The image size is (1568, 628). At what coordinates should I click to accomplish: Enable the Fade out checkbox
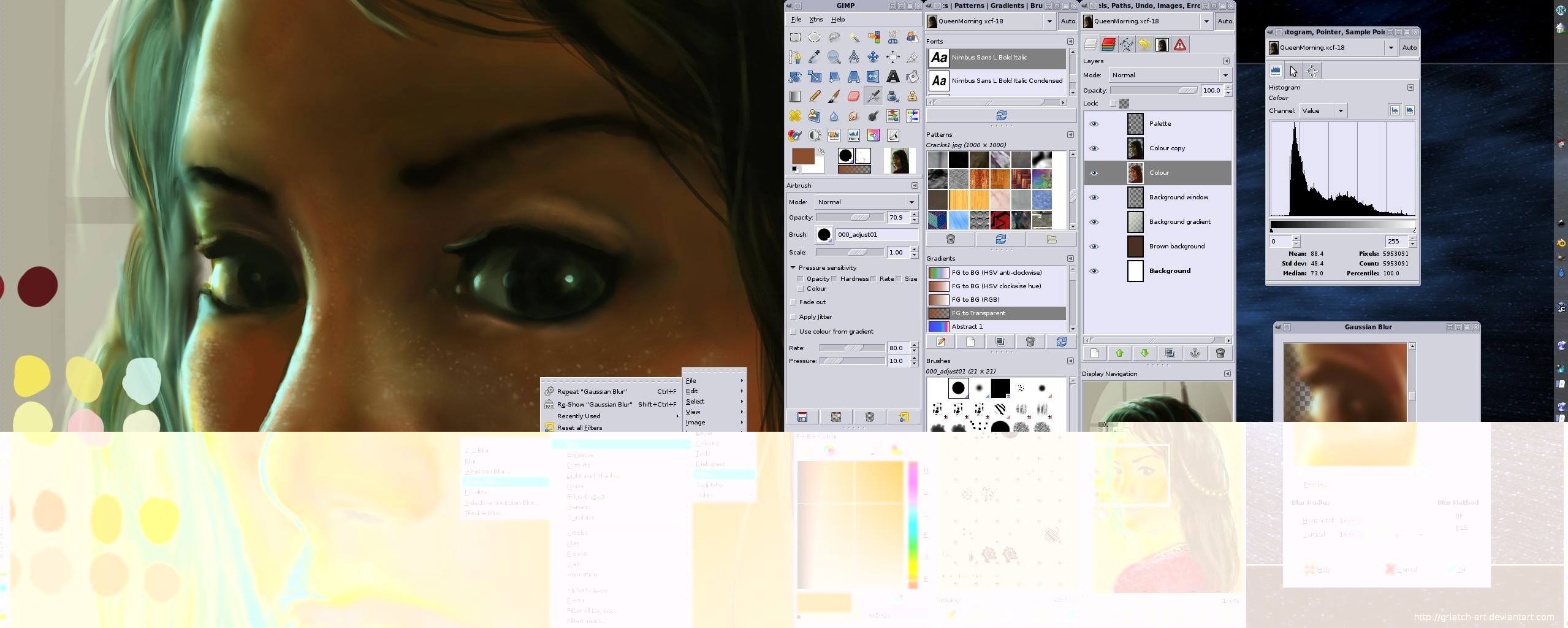point(793,302)
